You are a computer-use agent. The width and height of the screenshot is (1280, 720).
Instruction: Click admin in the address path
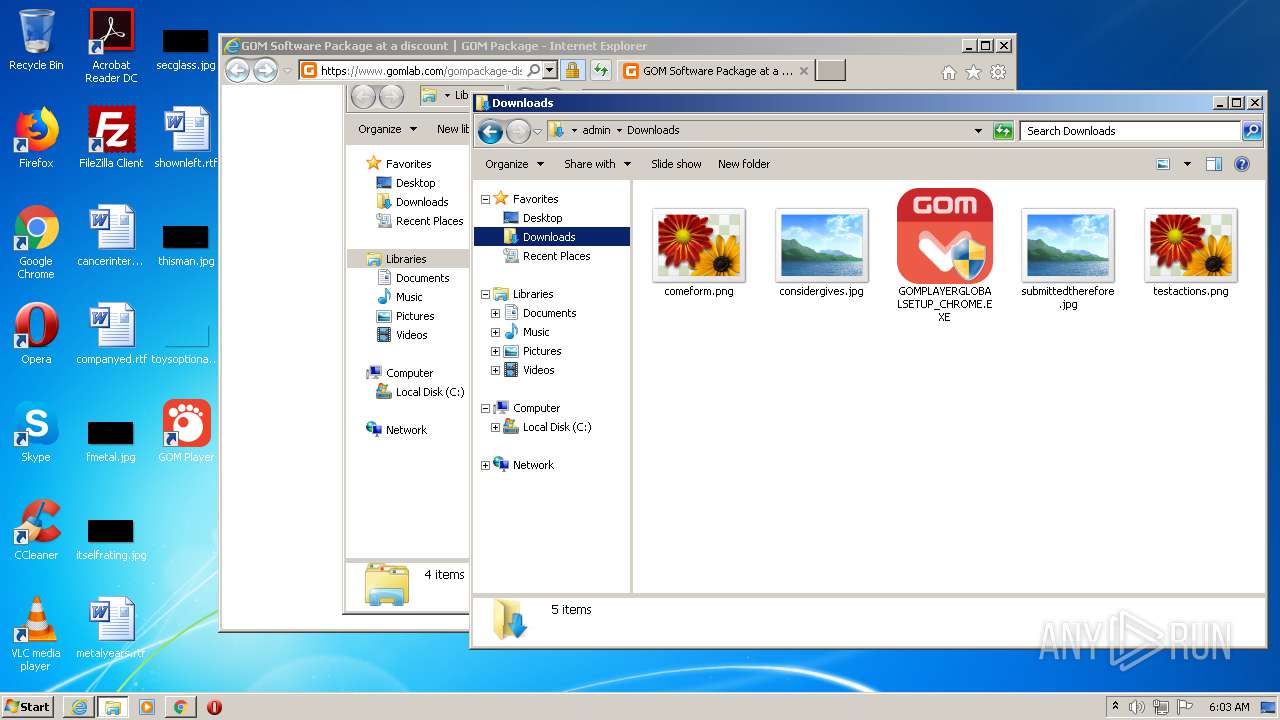(596, 131)
